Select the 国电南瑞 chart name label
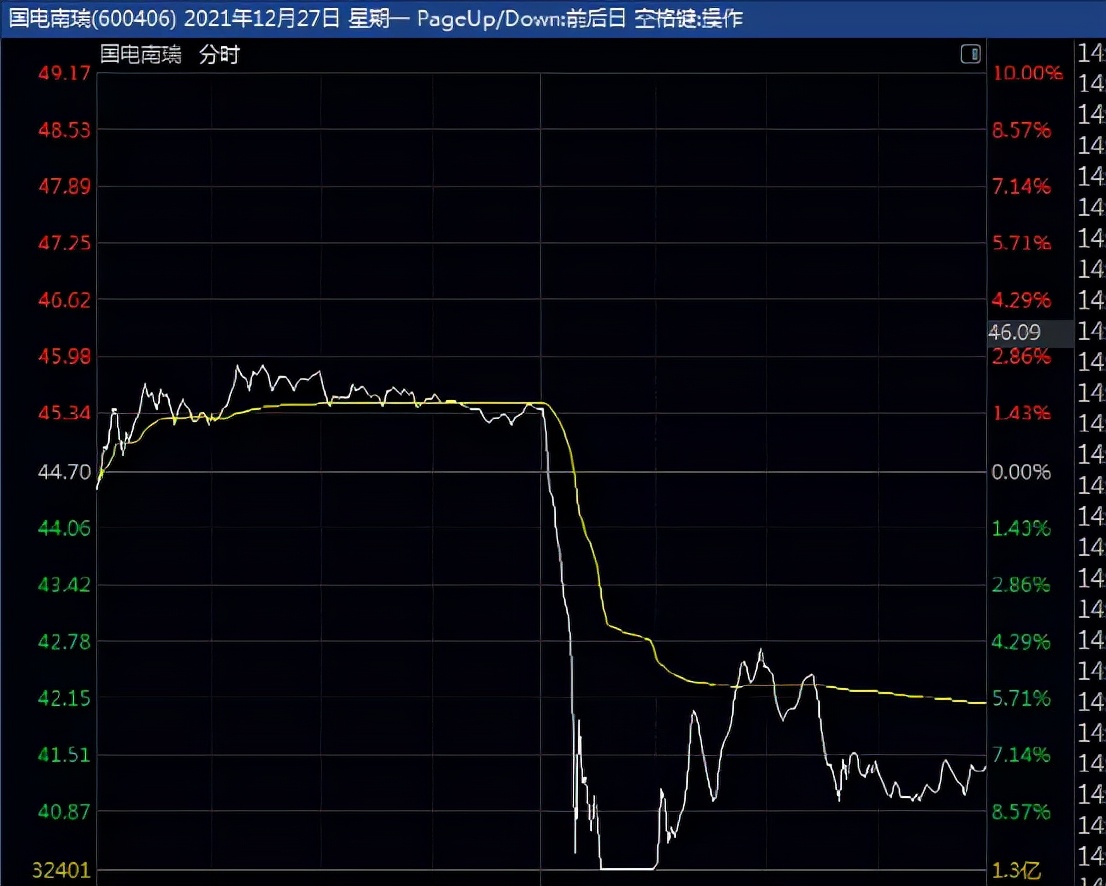The height and width of the screenshot is (886, 1106). (140, 54)
